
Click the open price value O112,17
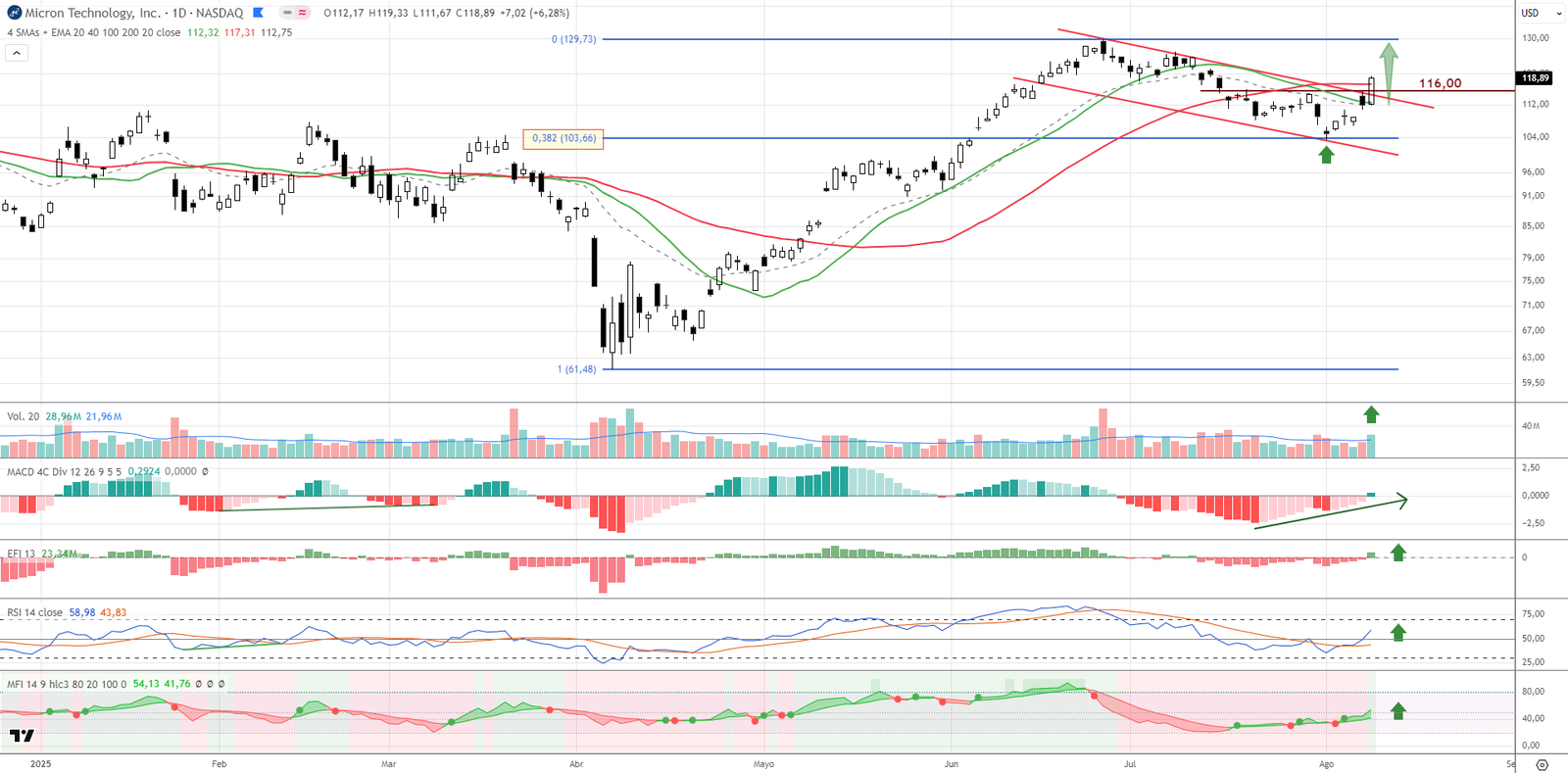pyautogui.click(x=344, y=13)
